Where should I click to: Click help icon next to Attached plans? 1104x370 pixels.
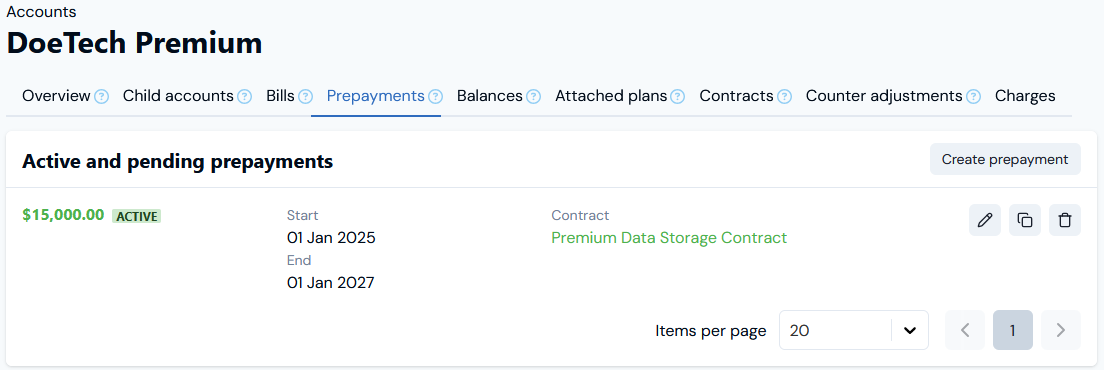(x=677, y=96)
